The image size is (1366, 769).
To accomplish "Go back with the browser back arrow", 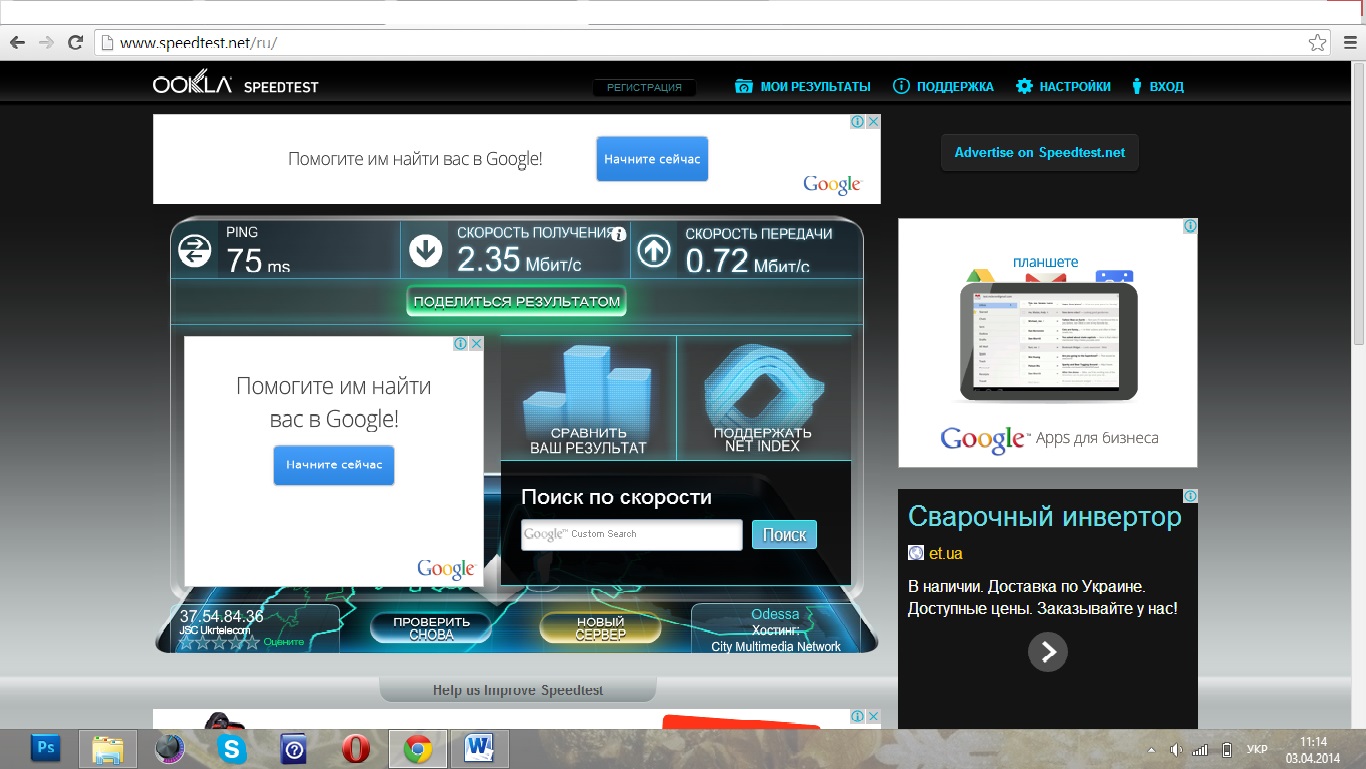I will coord(17,43).
